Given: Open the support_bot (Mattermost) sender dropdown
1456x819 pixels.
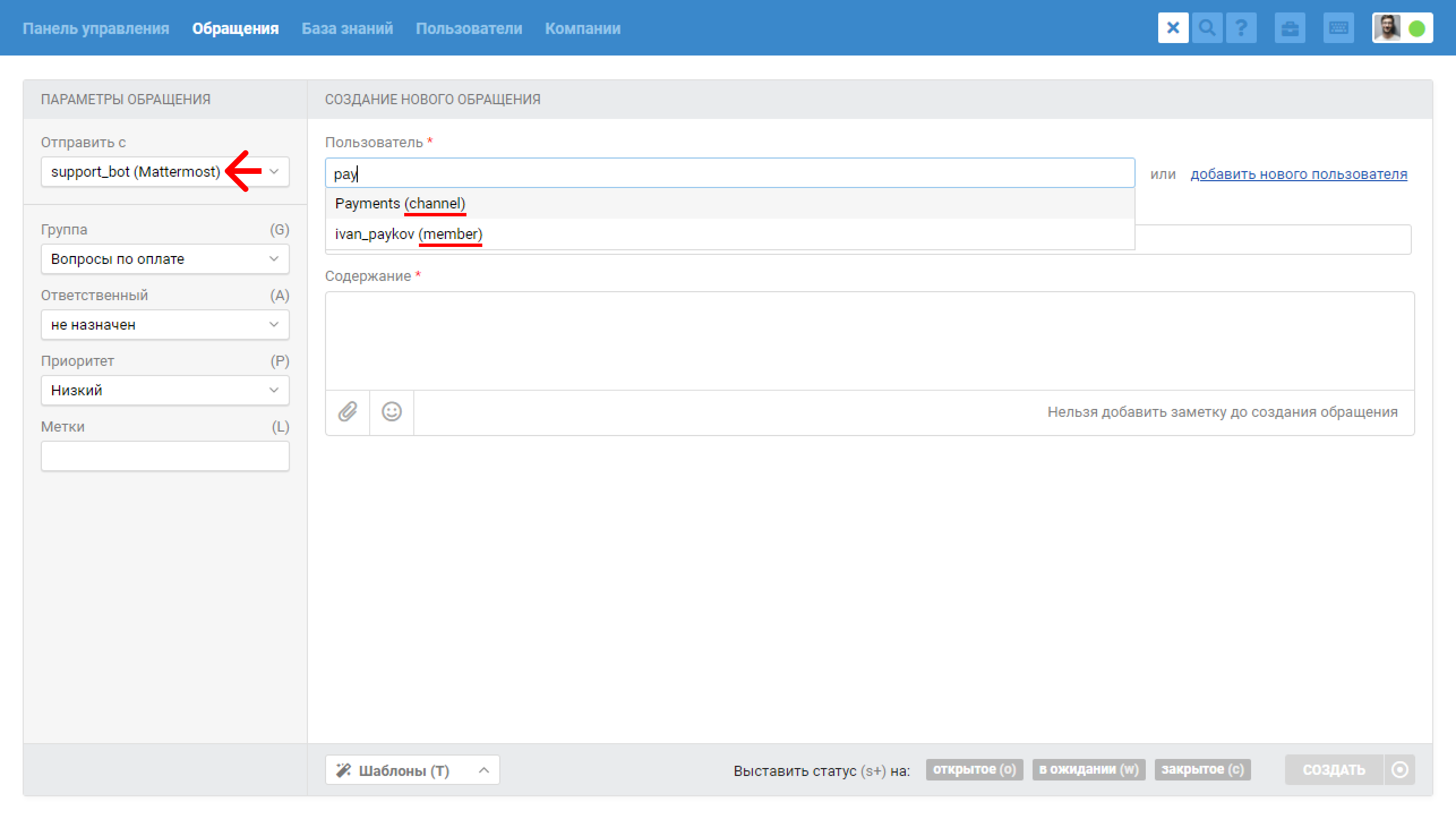Looking at the screenshot, I should [165, 172].
